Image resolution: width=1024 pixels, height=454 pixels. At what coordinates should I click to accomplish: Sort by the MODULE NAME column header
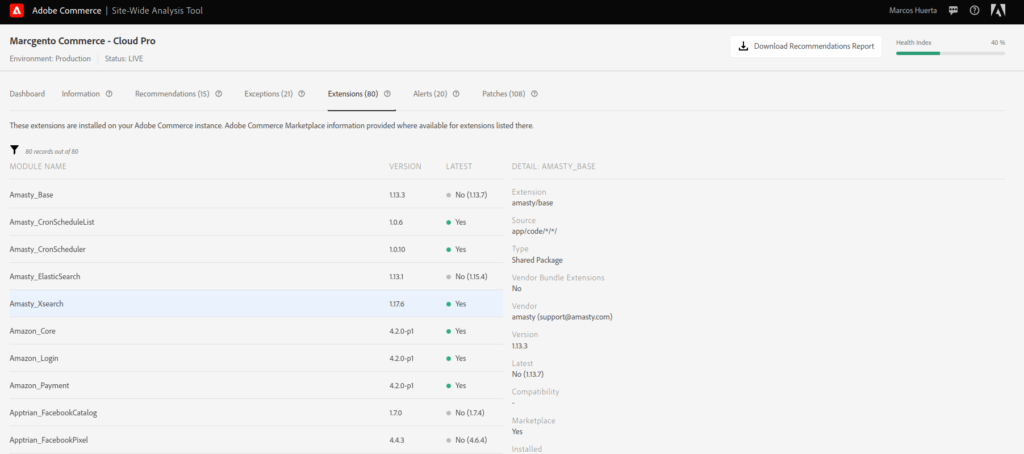pyautogui.click(x=38, y=167)
